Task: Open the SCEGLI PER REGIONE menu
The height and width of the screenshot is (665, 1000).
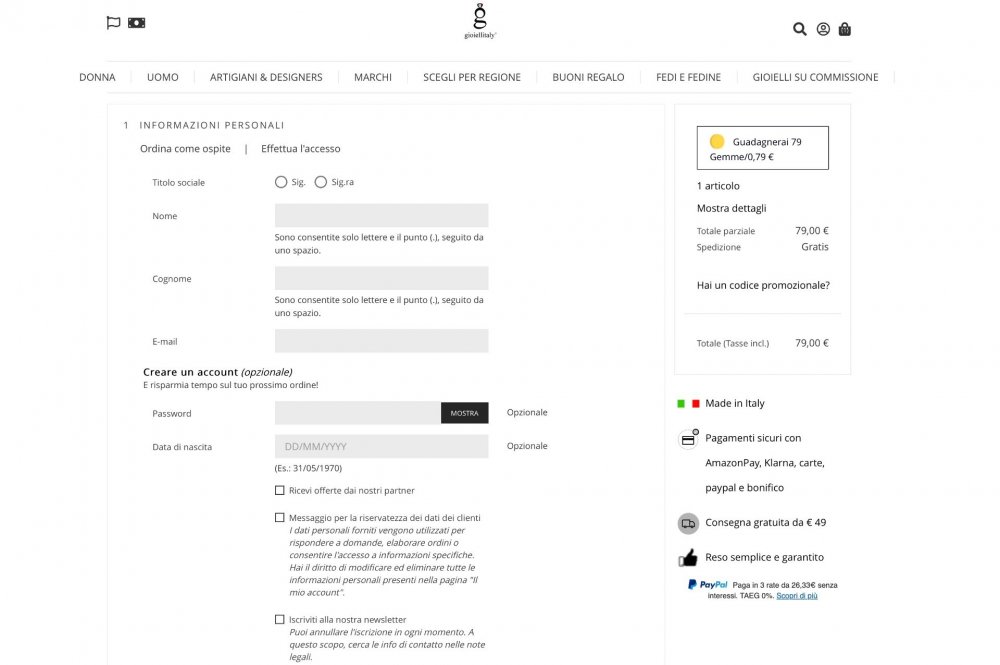Action: (x=471, y=76)
